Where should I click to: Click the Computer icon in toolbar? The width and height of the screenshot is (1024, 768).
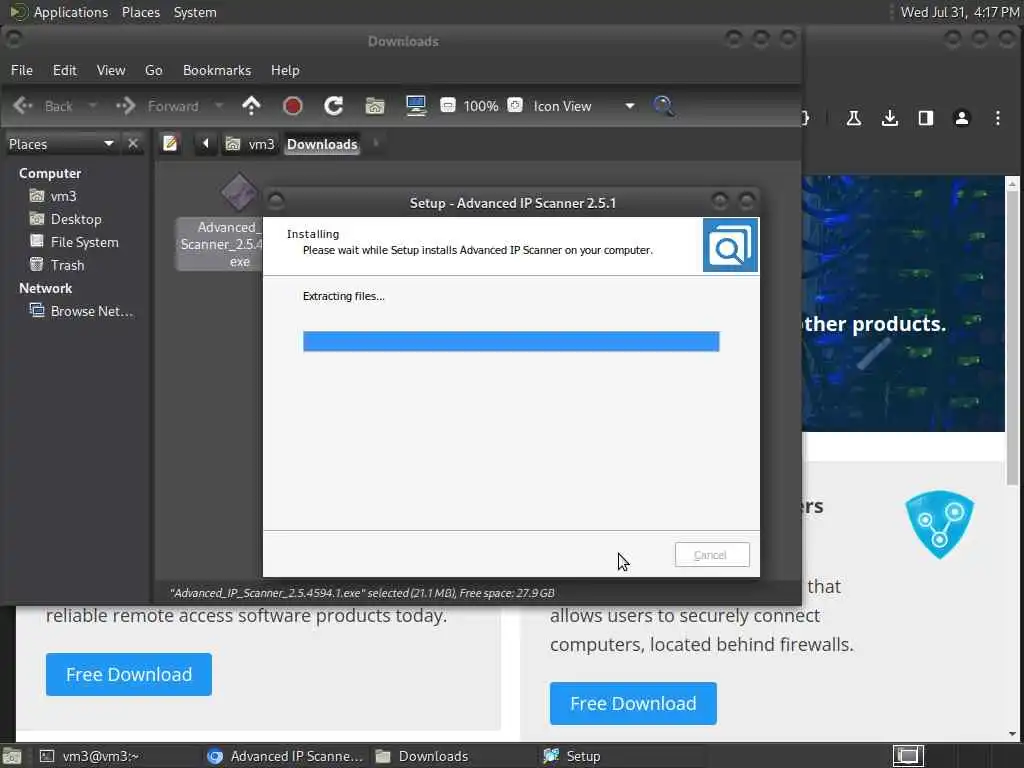pyautogui.click(x=416, y=106)
